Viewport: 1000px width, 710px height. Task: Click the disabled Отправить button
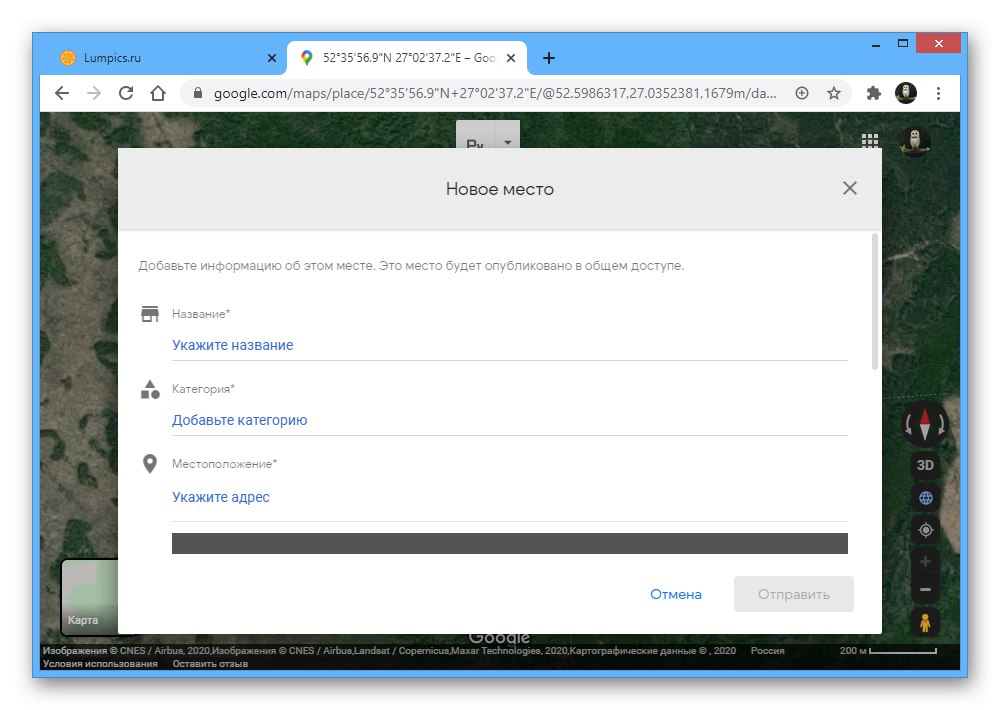pyautogui.click(x=793, y=594)
